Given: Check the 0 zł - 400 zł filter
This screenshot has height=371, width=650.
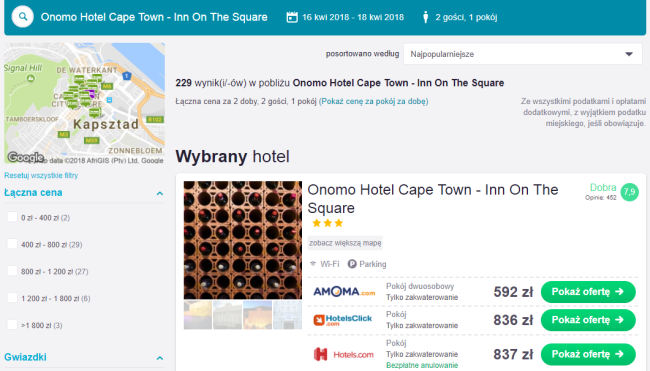Looking at the screenshot, I should pyautogui.click(x=12, y=217).
